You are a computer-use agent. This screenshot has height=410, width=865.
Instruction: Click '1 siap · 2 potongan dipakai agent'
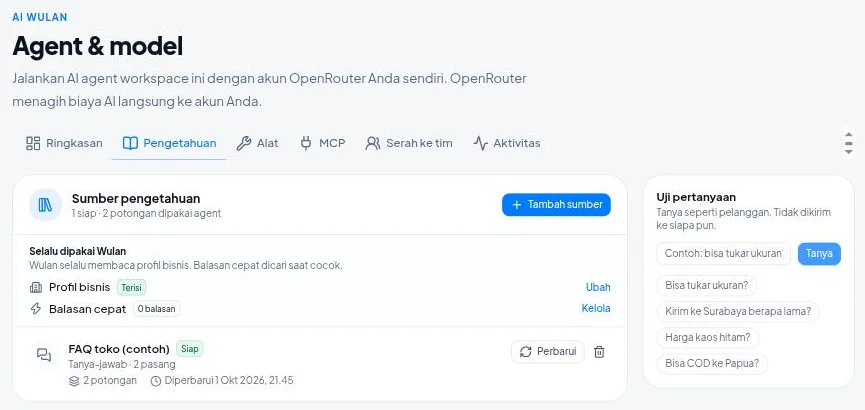pyautogui.click(x=146, y=214)
